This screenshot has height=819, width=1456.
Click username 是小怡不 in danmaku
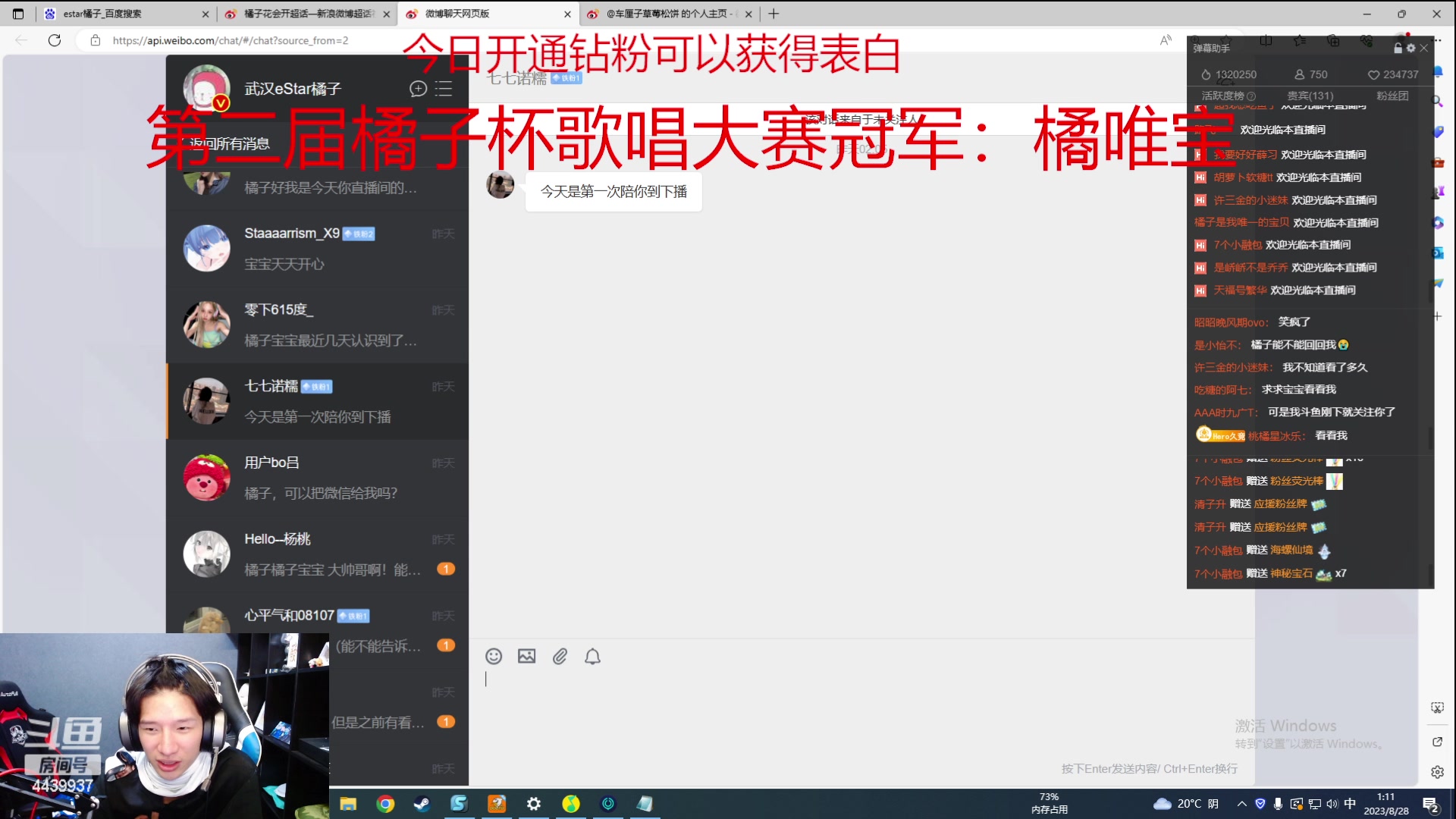pyautogui.click(x=1217, y=345)
